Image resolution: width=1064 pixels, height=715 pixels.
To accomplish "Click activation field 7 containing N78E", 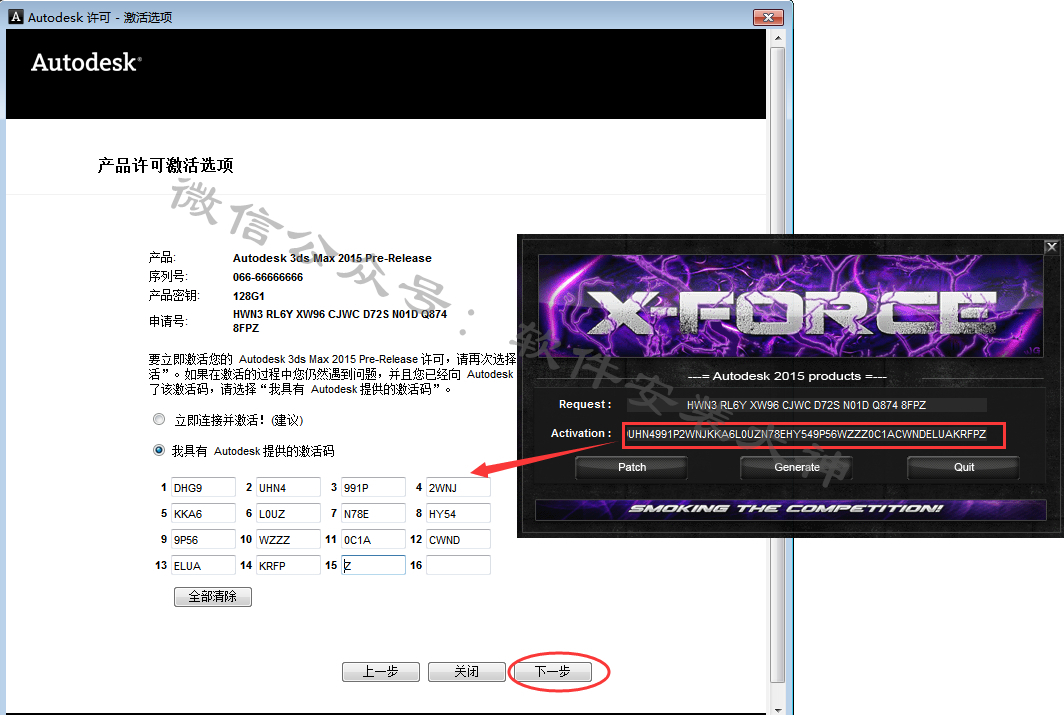I will coord(373,514).
